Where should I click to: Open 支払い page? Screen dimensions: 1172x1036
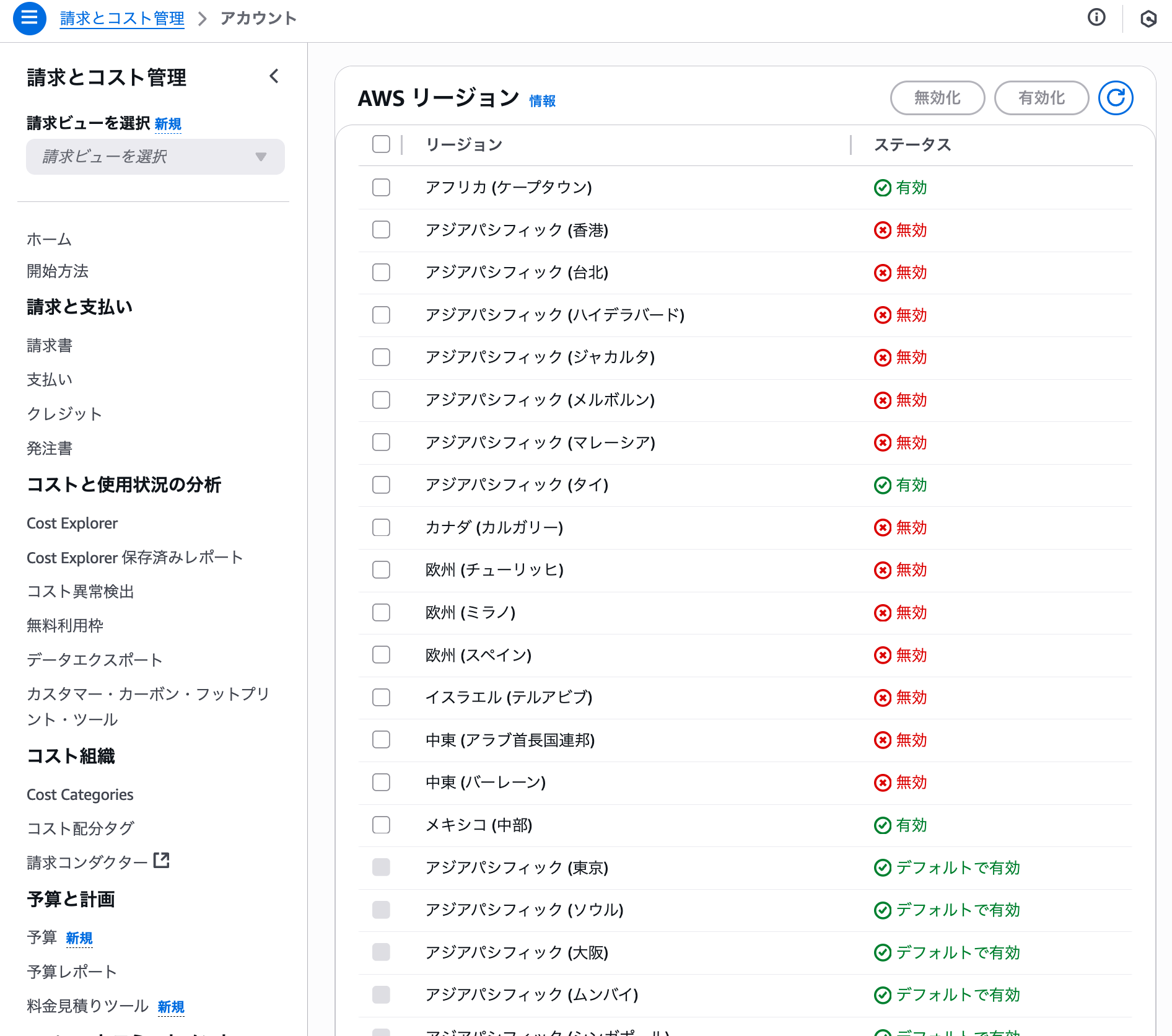tap(50, 379)
